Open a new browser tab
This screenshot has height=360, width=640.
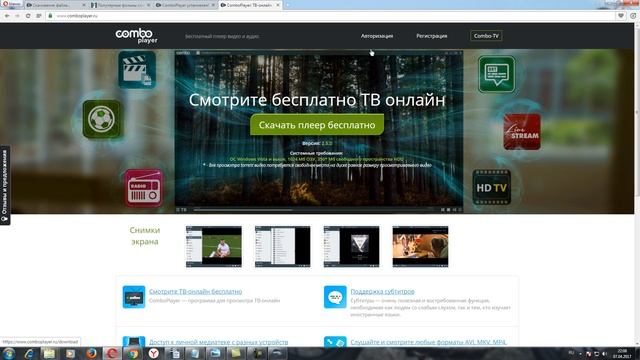(288, 5)
